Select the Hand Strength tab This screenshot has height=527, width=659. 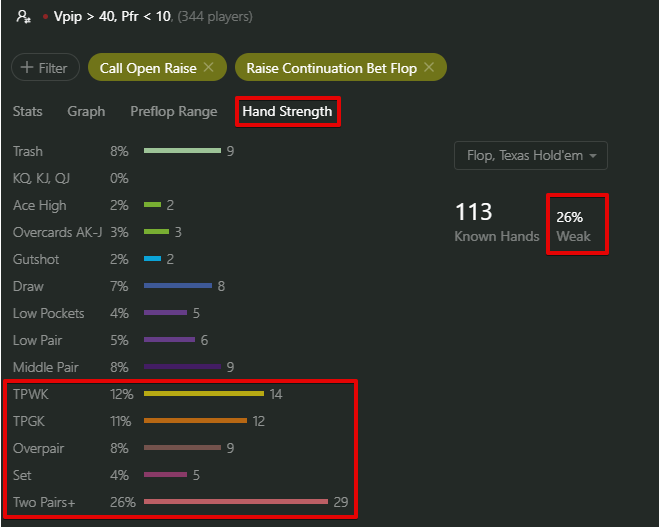pyautogui.click(x=287, y=111)
